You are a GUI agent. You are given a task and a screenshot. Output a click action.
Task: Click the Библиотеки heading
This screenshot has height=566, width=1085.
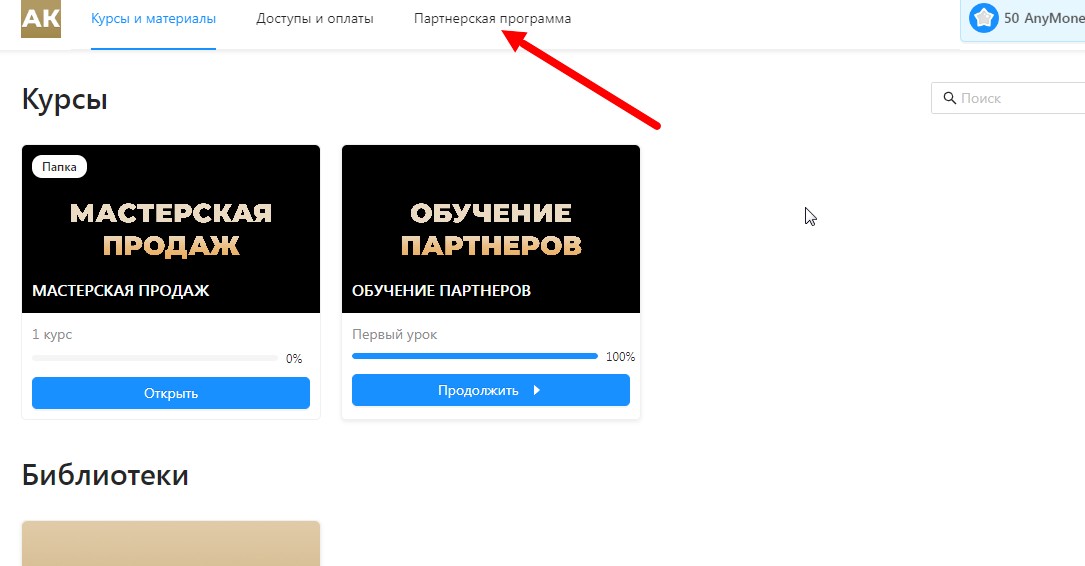pos(105,475)
